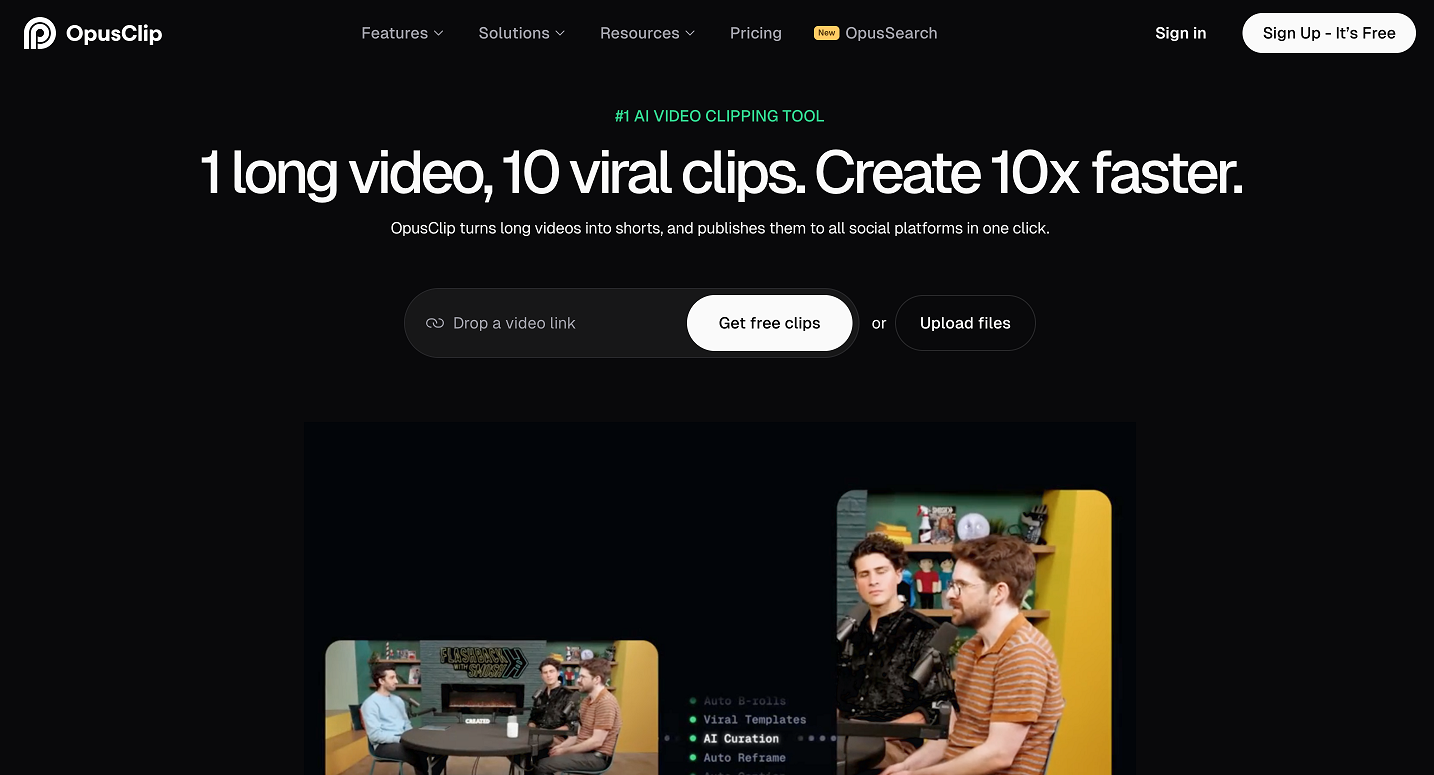Open the Features menu
The height and width of the screenshot is (775, 1434).
[x=402, y=33]
